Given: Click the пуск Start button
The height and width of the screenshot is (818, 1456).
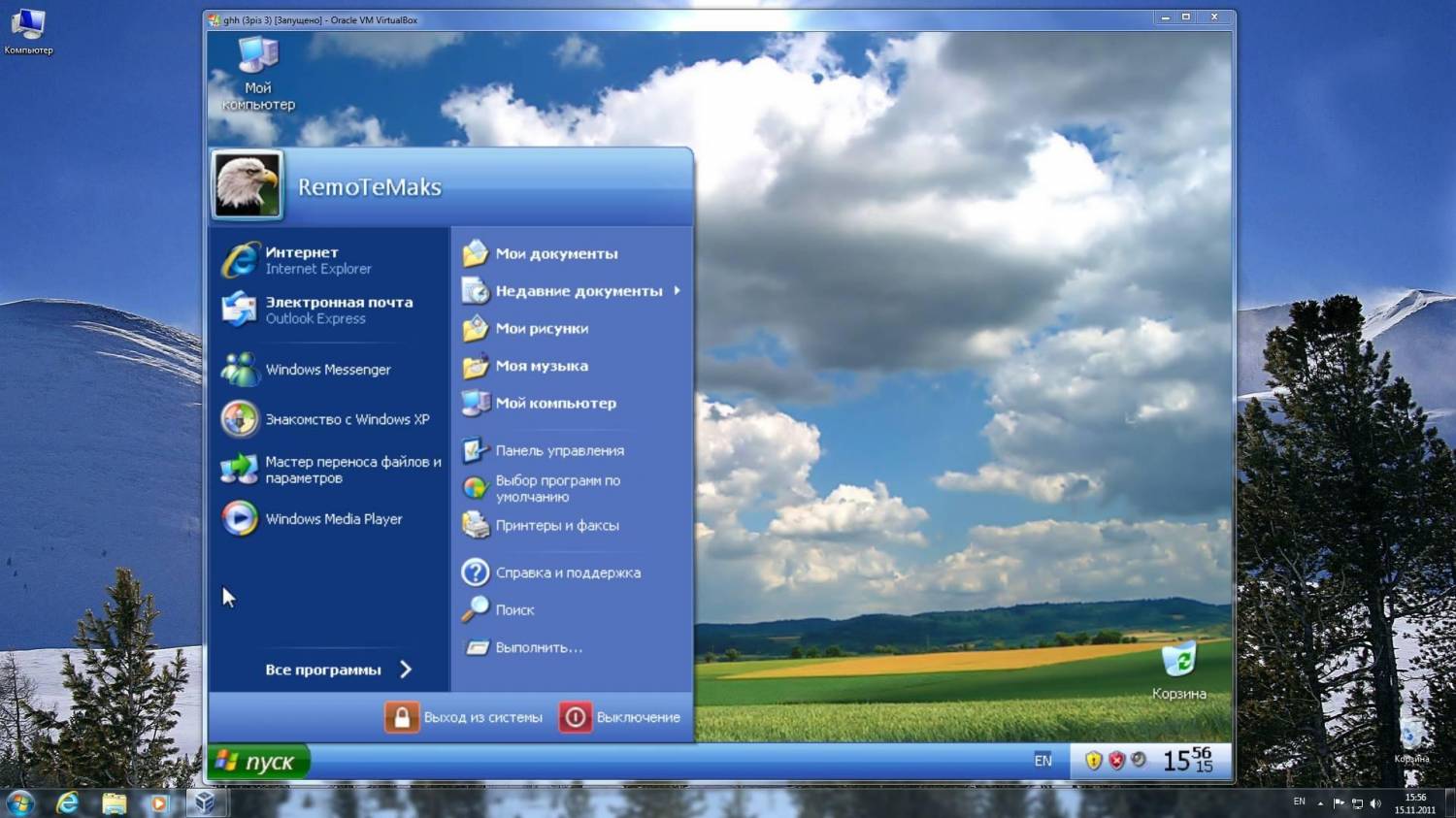Looking at the screenshot, I should pos(258,762).
